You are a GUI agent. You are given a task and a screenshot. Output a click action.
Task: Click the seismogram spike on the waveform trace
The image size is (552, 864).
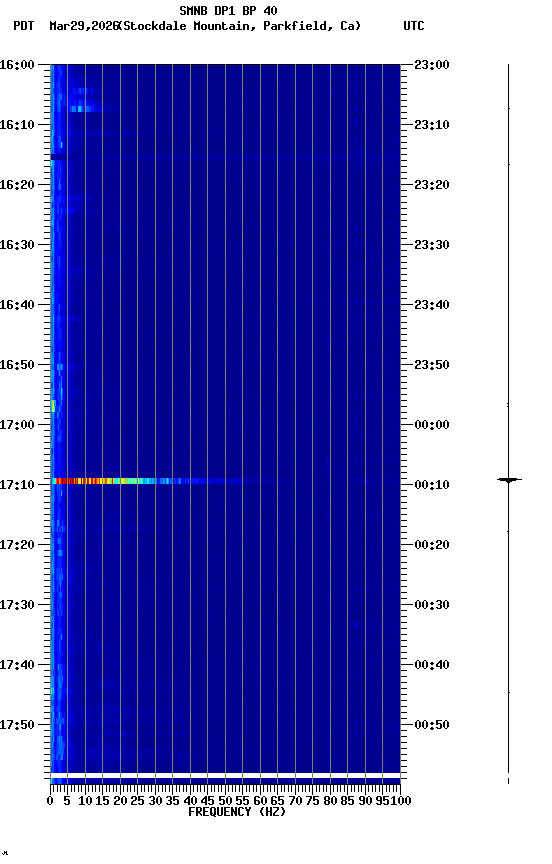(x=509, y=480)
